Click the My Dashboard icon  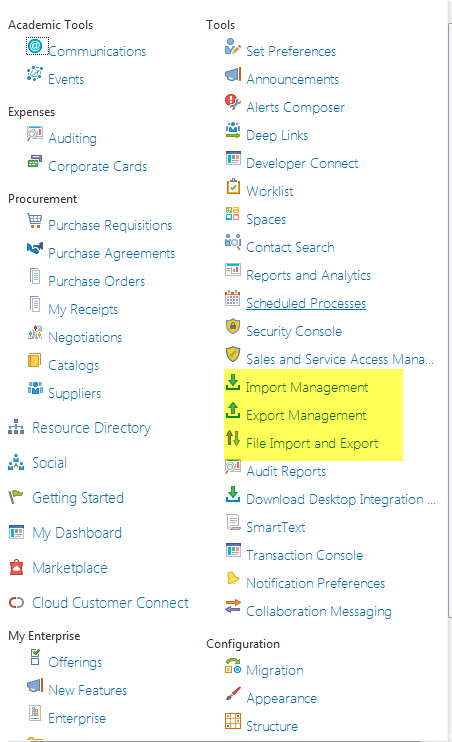16,532
